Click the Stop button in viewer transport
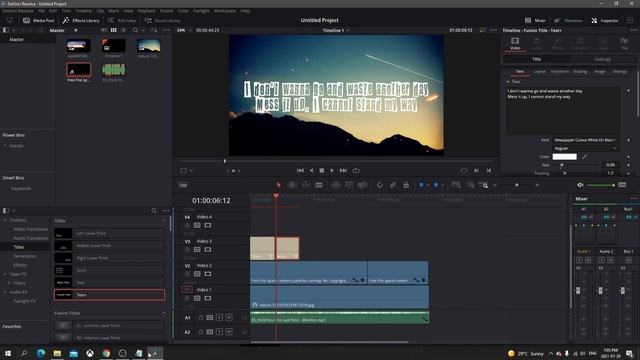640x360 pixels. (x=322, y=170)
